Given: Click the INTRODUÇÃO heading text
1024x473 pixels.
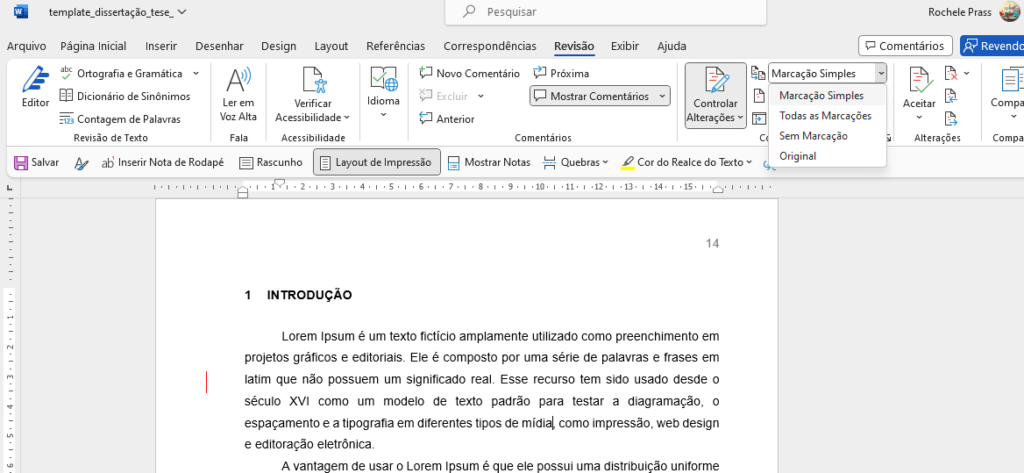Looking at the screenshot, I should coord(309,295).
